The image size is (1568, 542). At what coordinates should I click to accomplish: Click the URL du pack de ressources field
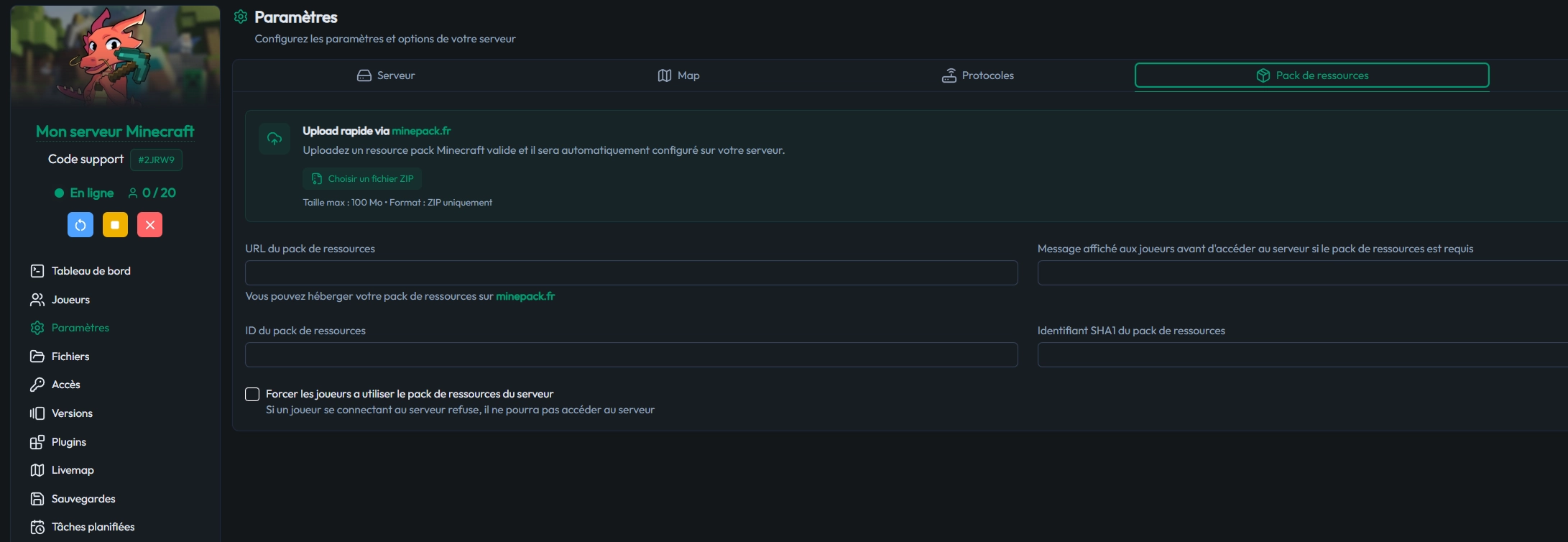click(x=631, y=273)
